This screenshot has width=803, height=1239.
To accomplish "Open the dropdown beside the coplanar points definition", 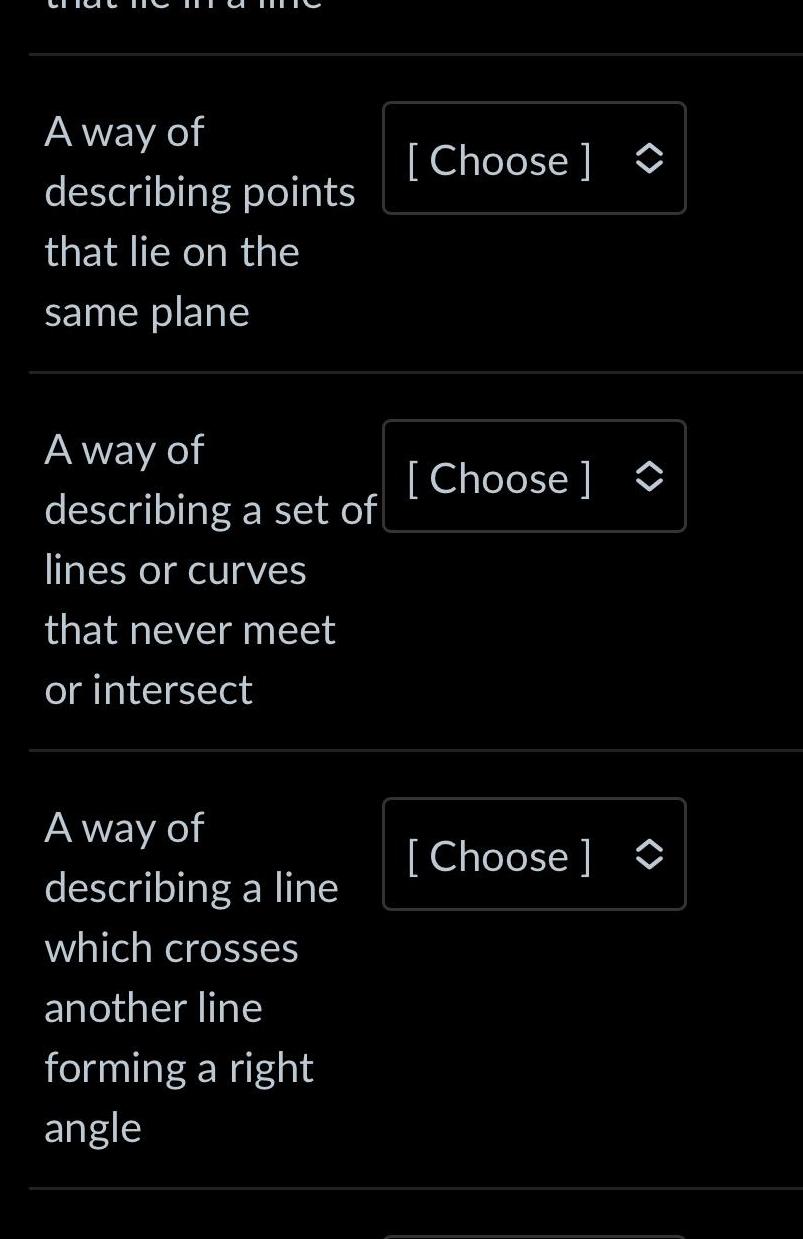I will tap(533, 158).
